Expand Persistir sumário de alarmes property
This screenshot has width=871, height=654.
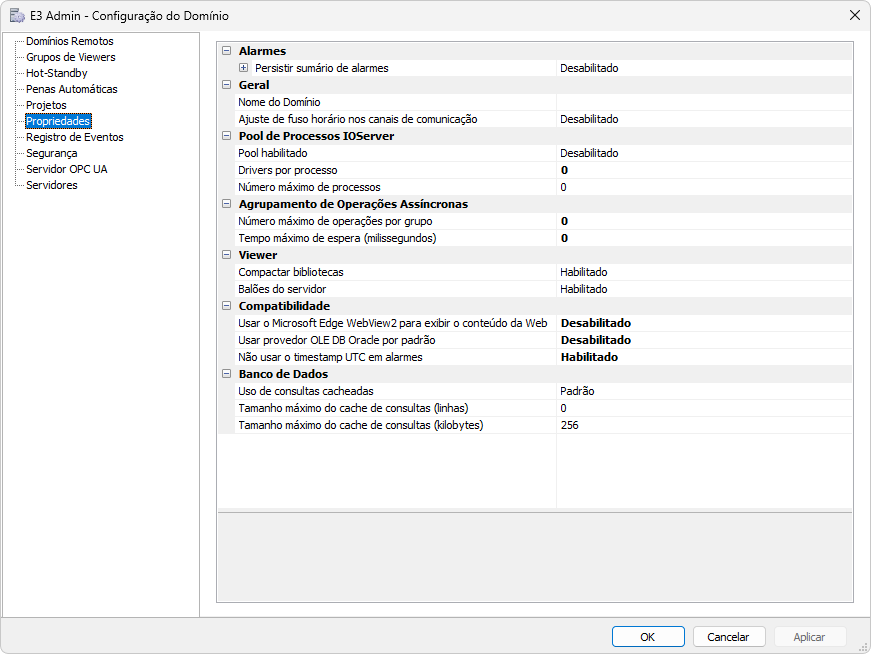(243, 68)
